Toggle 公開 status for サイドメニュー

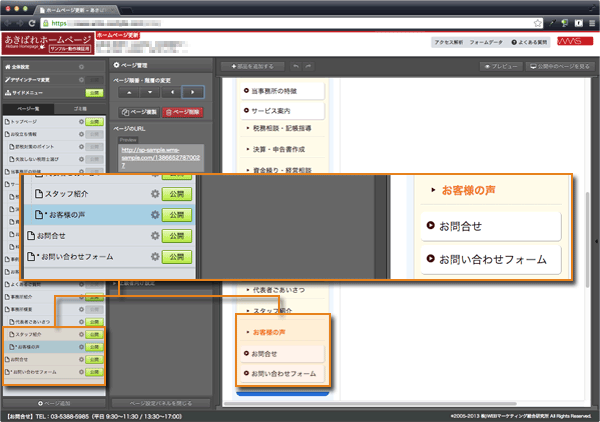(93, 92)
